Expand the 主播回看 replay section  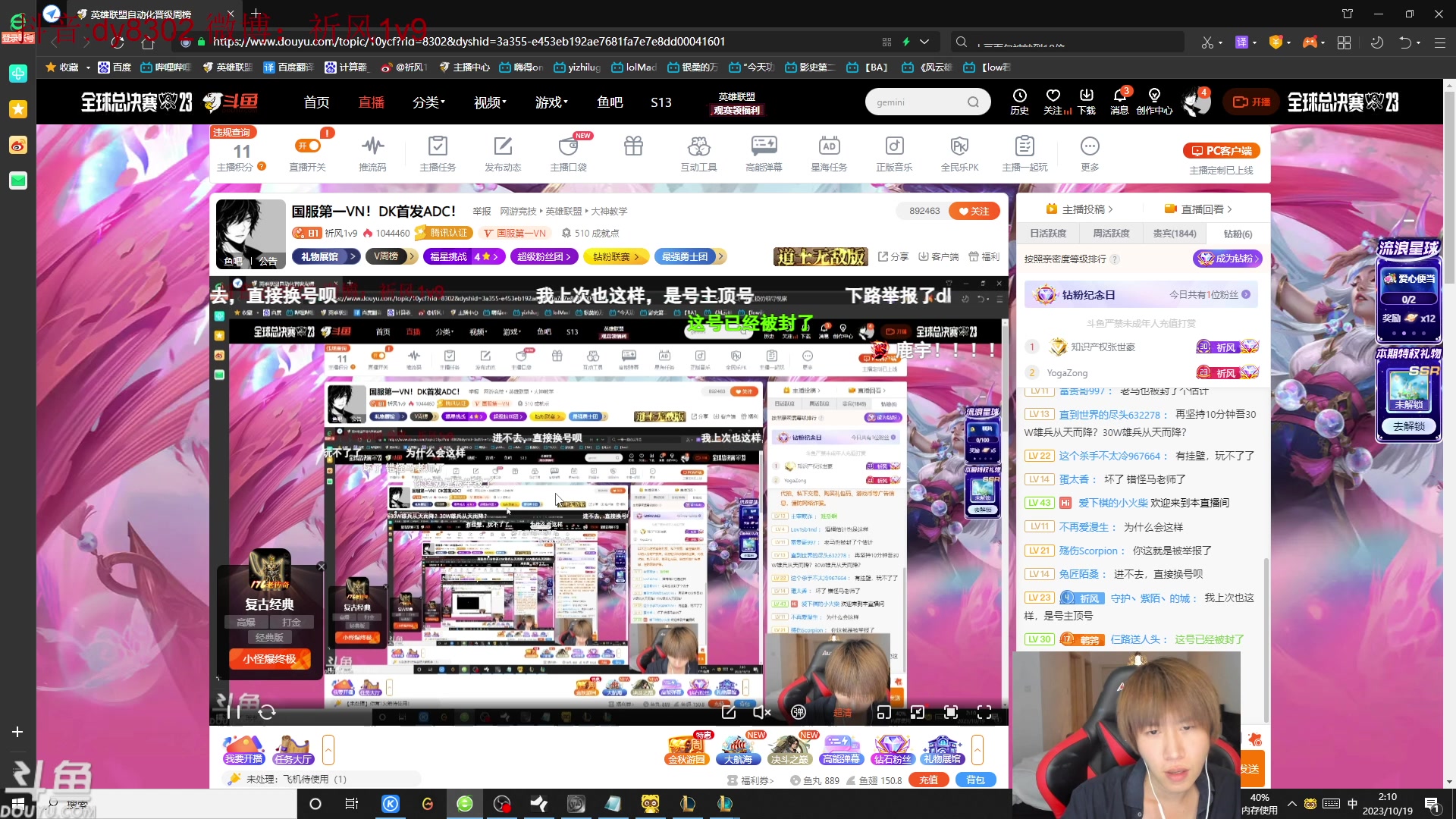point(1198,209)
